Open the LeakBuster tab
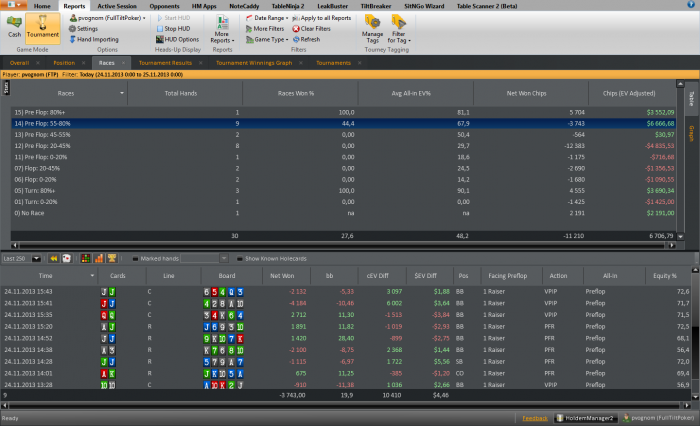Viewport: 700px width, 426px height. 333,6
